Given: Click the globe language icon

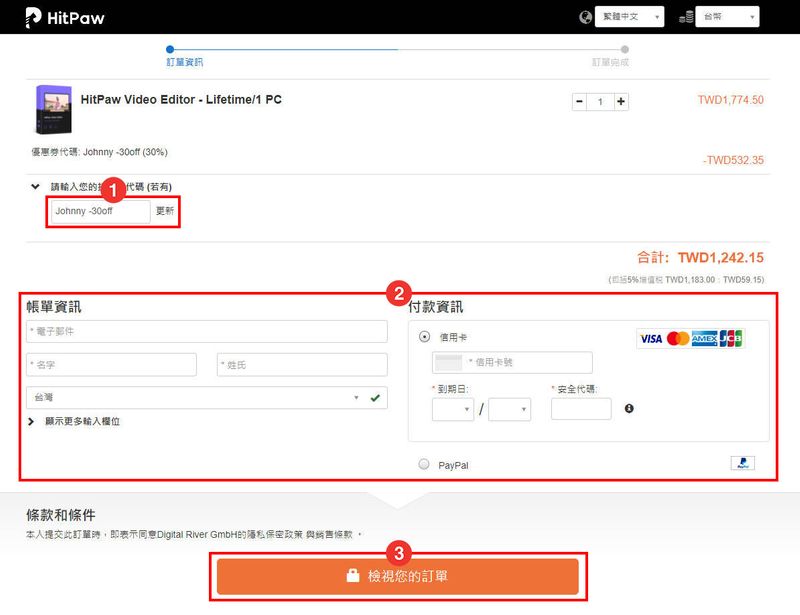Looking at the screenshot, I should 585,17.
